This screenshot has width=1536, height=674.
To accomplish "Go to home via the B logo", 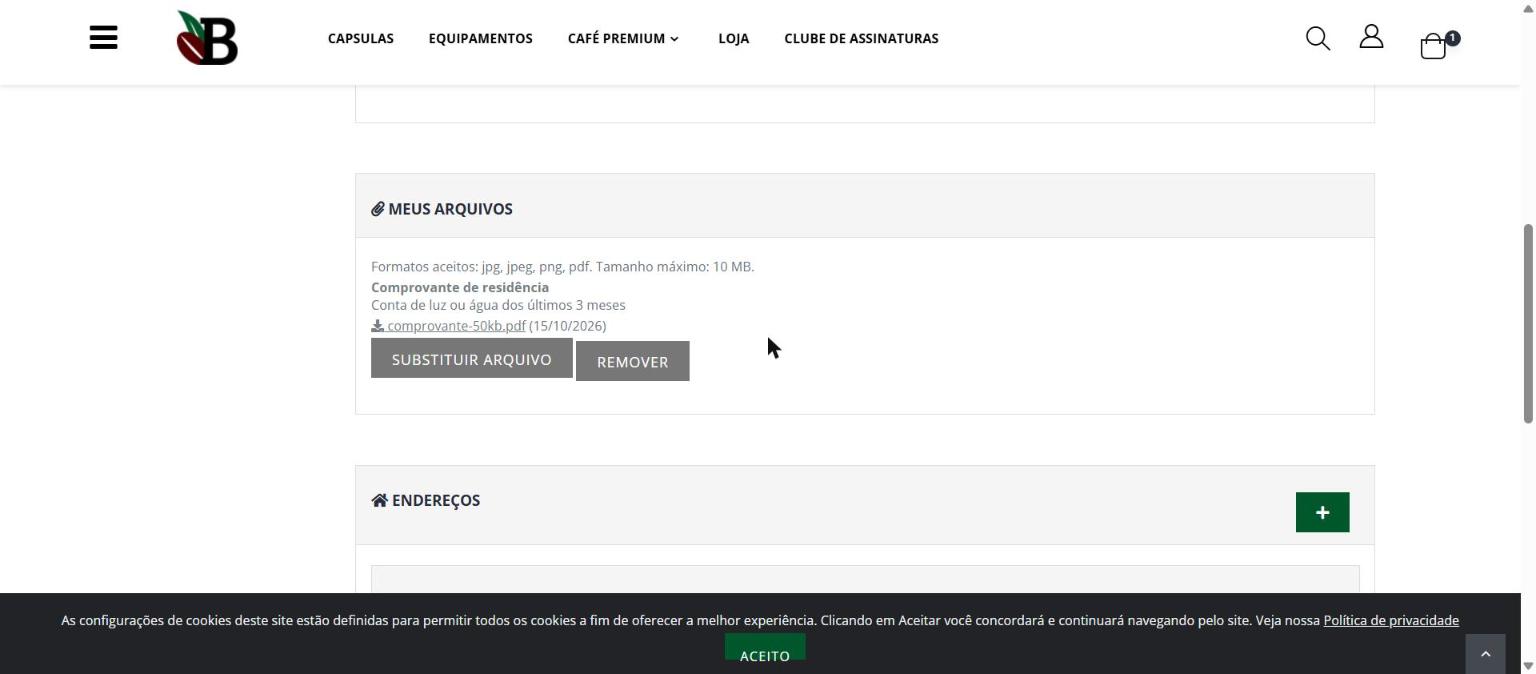I will tap(207, 38).
